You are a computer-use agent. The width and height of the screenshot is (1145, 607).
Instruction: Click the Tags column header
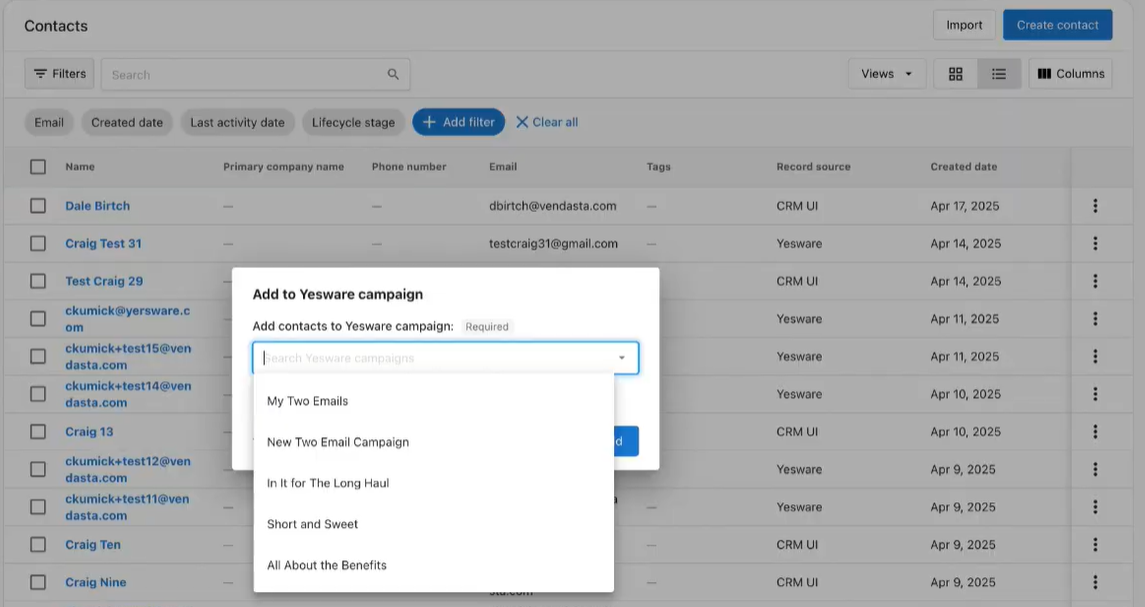click(658, 167)
